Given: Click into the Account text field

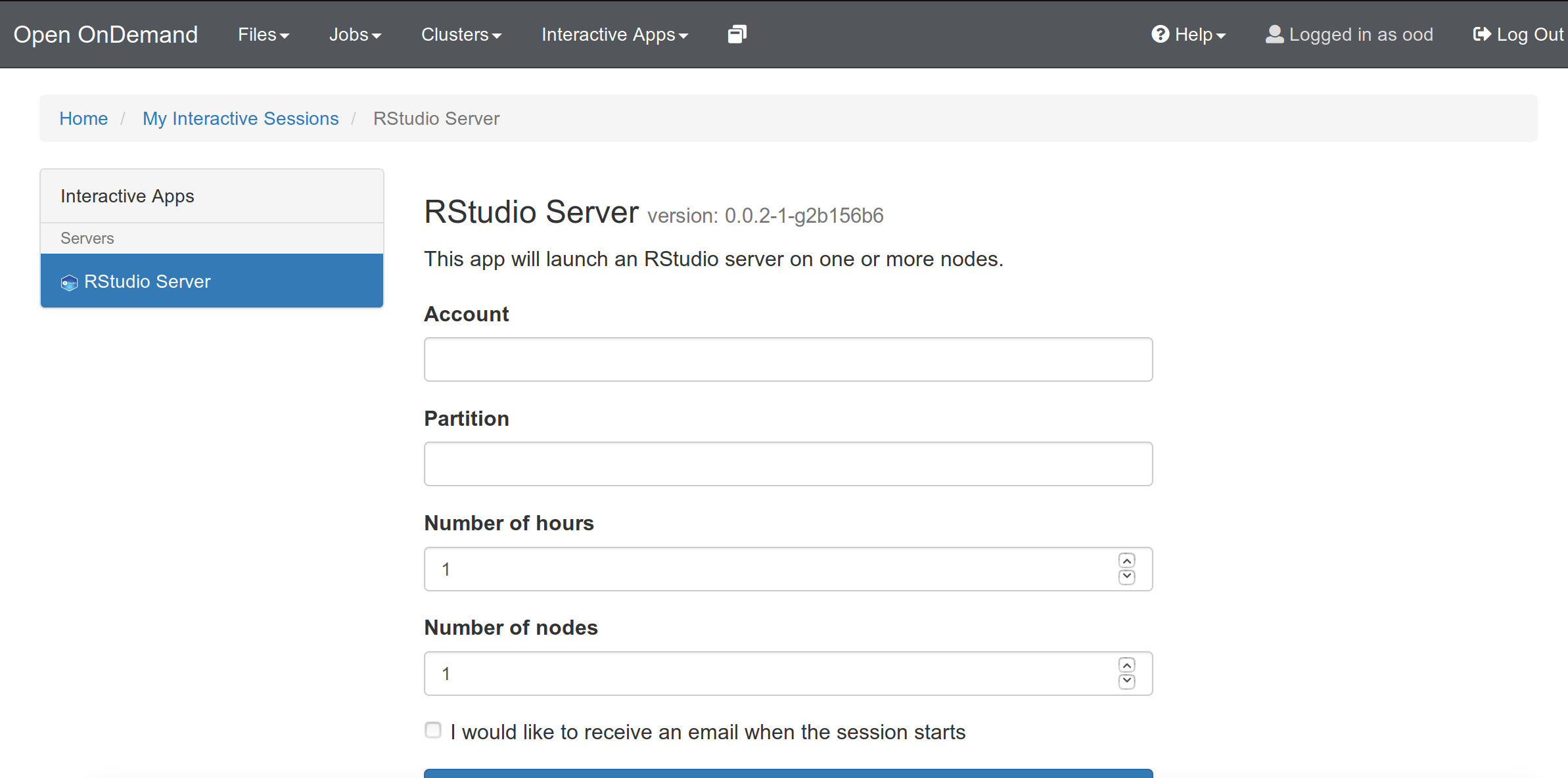Looking at the screenshot, I should coord(788,359).
